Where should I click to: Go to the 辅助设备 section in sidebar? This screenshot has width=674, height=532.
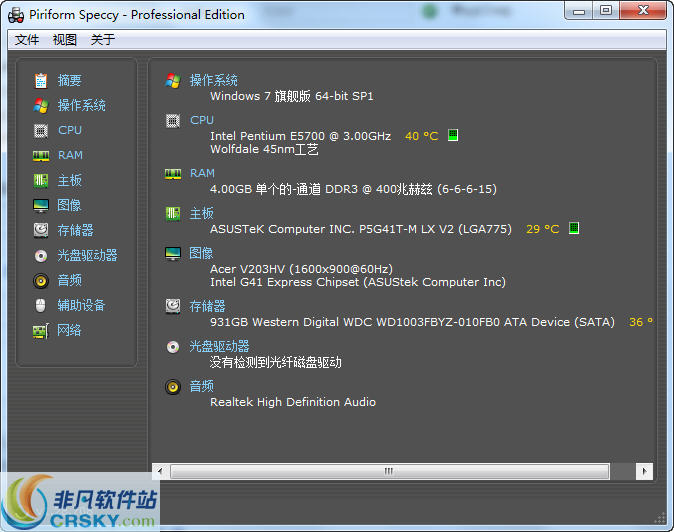[x=82, y=306]
